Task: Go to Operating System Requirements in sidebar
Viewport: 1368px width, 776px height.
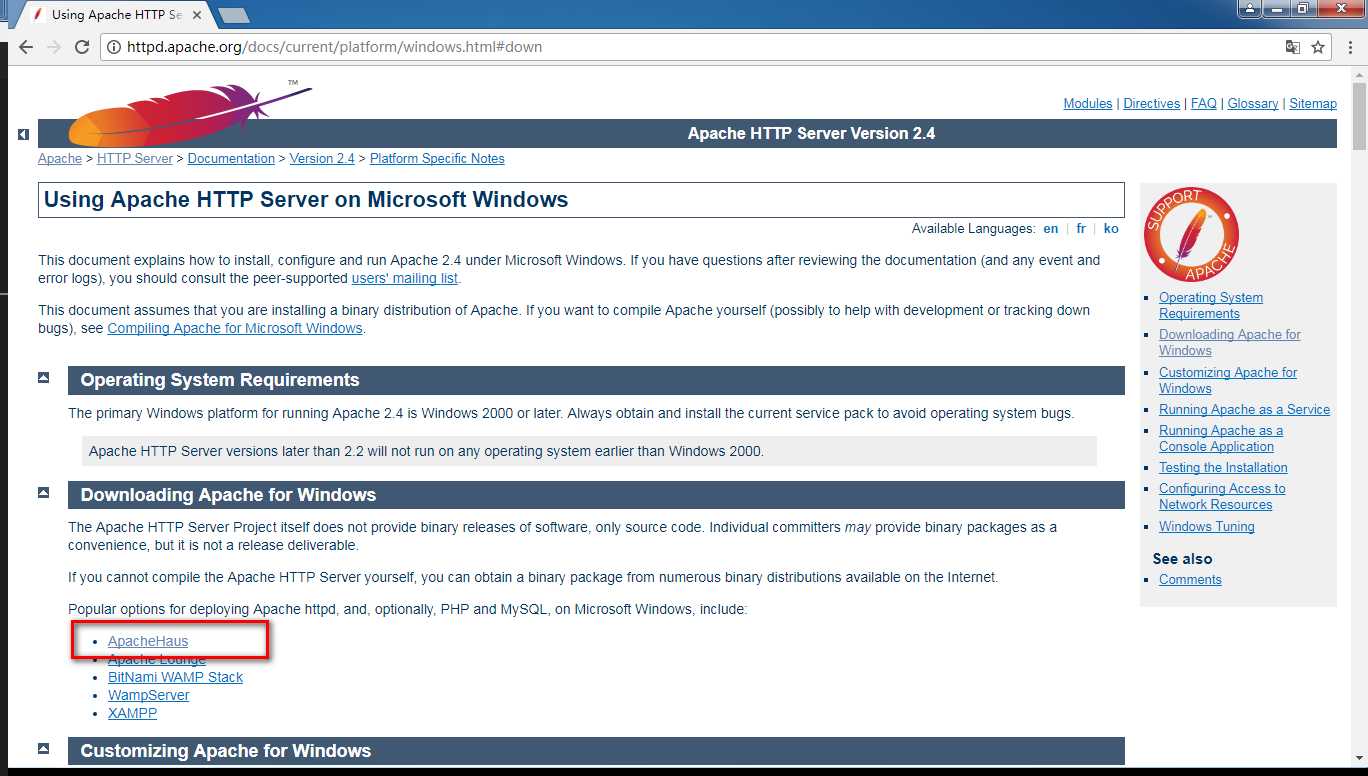Action: [1211, 306]
